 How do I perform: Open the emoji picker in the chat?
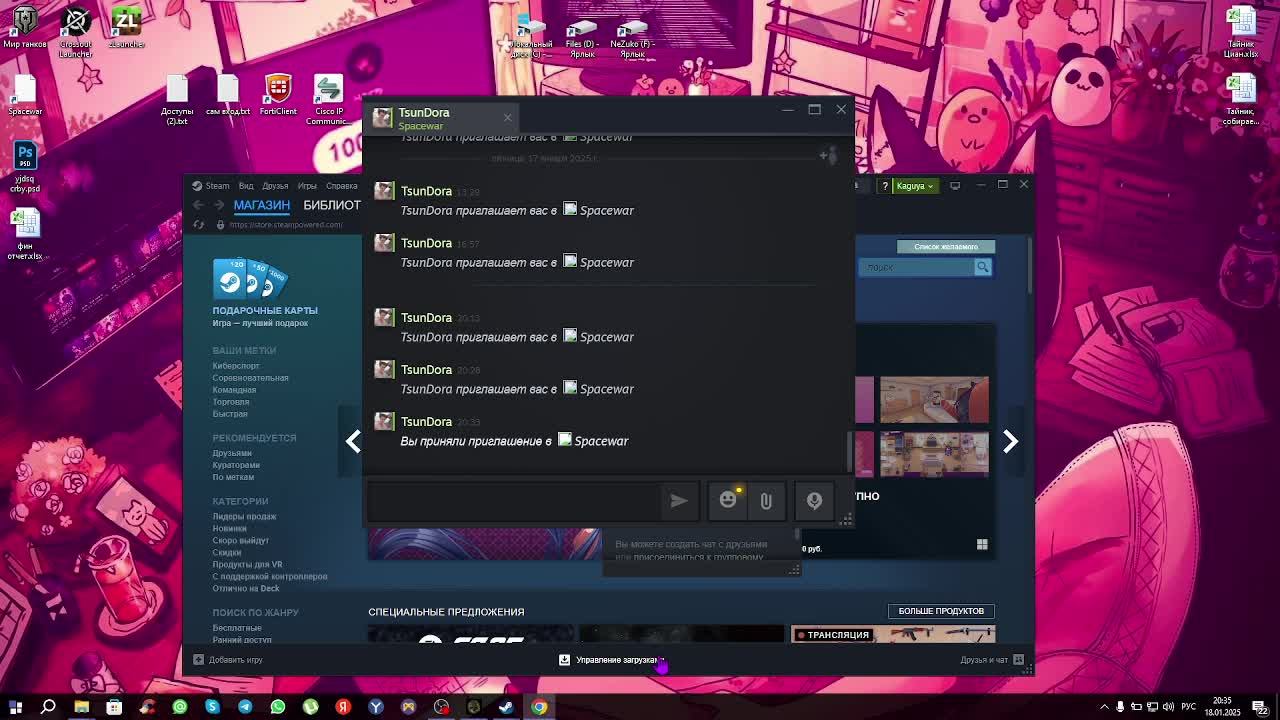click(728, 500)
